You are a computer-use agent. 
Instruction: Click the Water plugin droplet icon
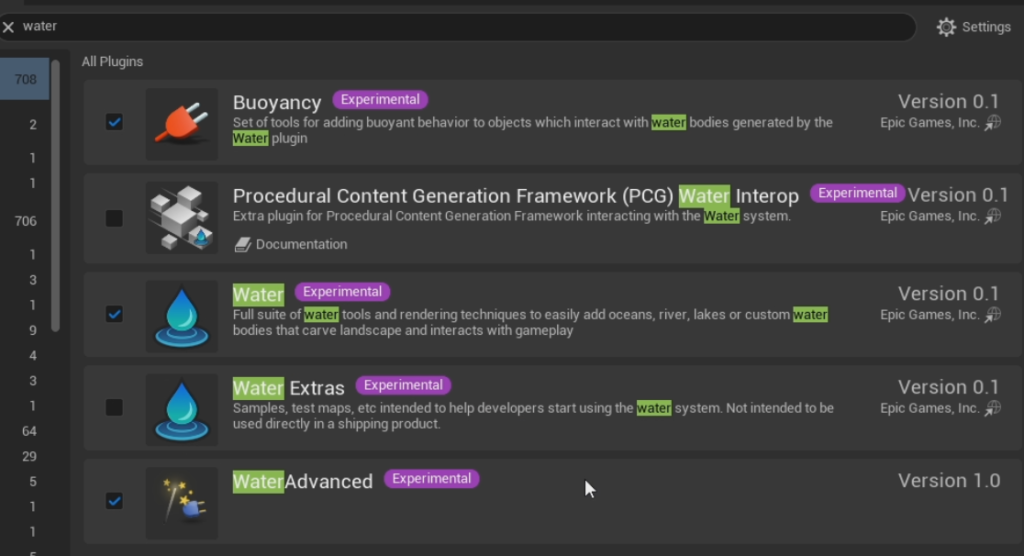[182, 317]
